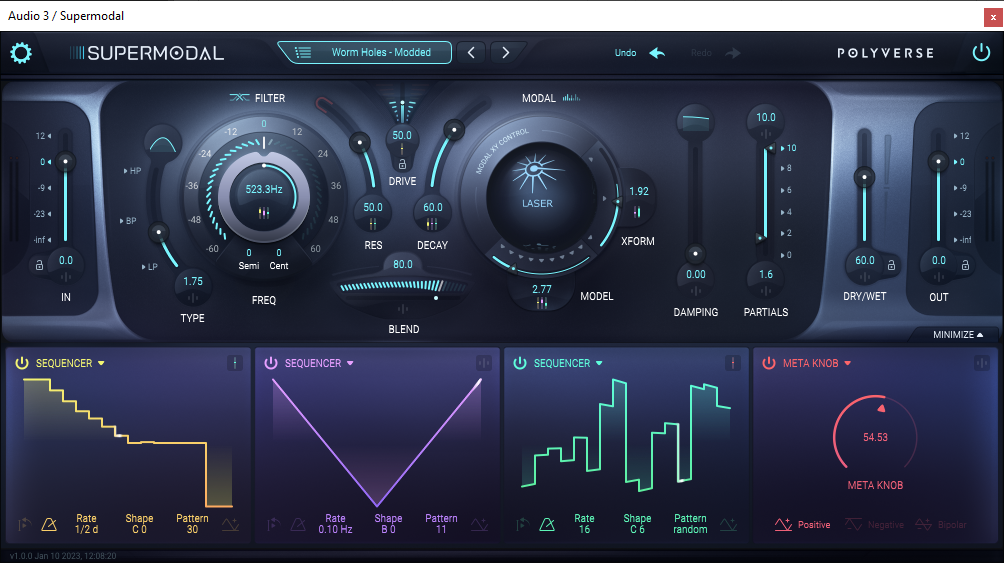Click the XFORM value 1.92

[x=638, y=192]
